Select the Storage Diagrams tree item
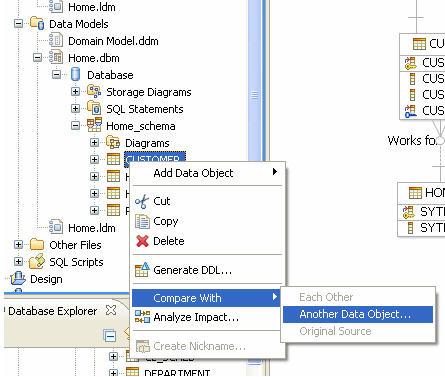This screenshot has height=377, width=445. 149,92
